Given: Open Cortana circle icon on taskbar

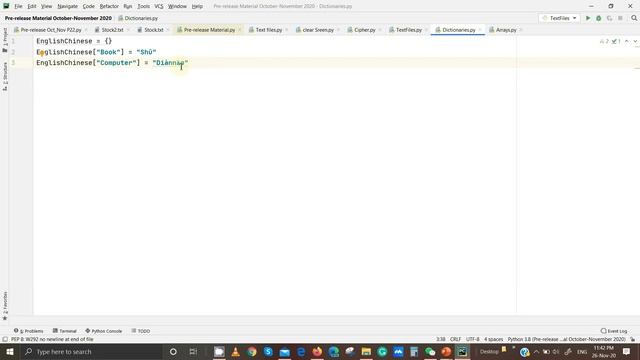Looking at the screenshot, I should 173,352.
